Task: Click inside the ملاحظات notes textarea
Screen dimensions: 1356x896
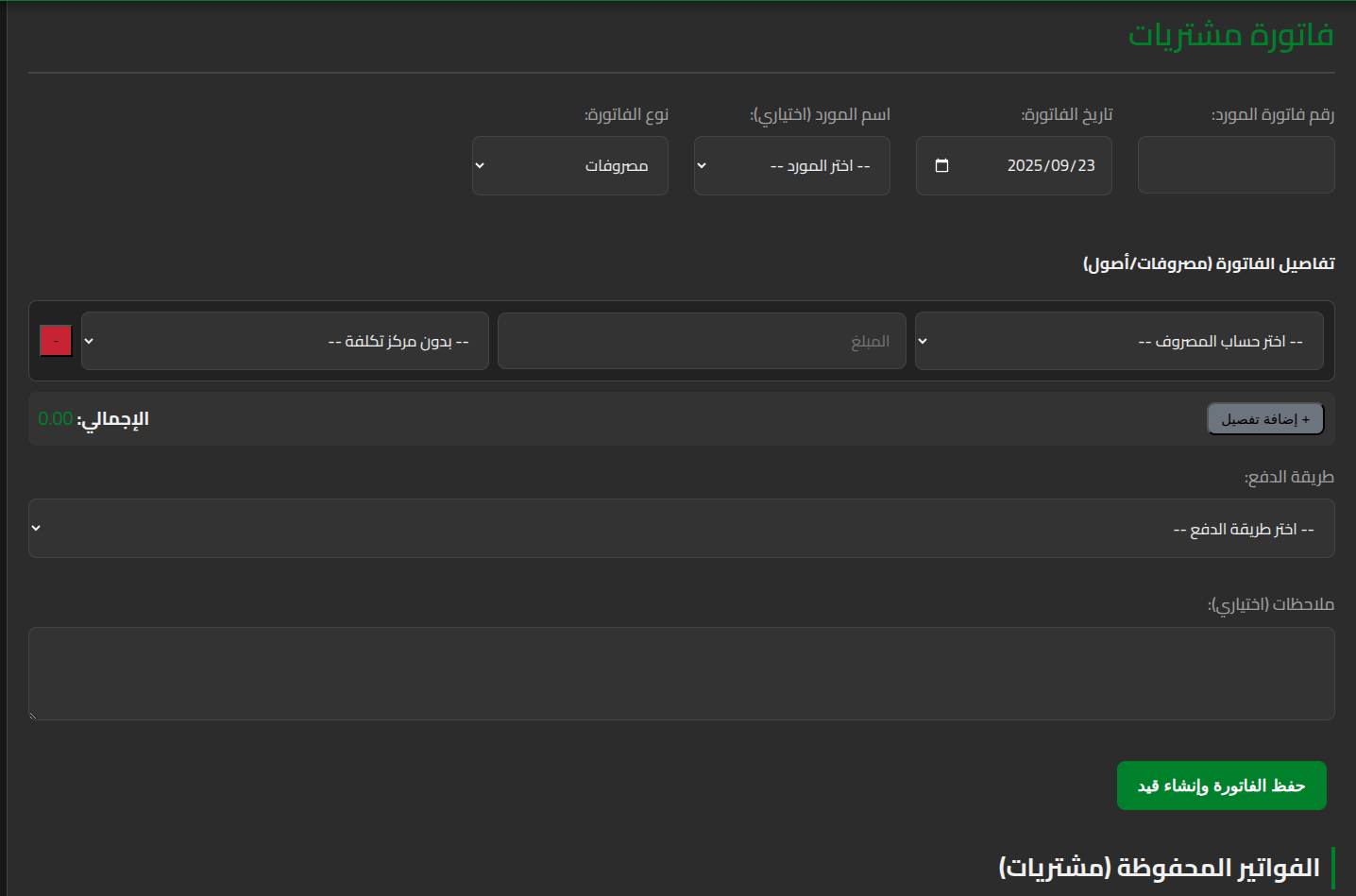Action: click(681, 673)
